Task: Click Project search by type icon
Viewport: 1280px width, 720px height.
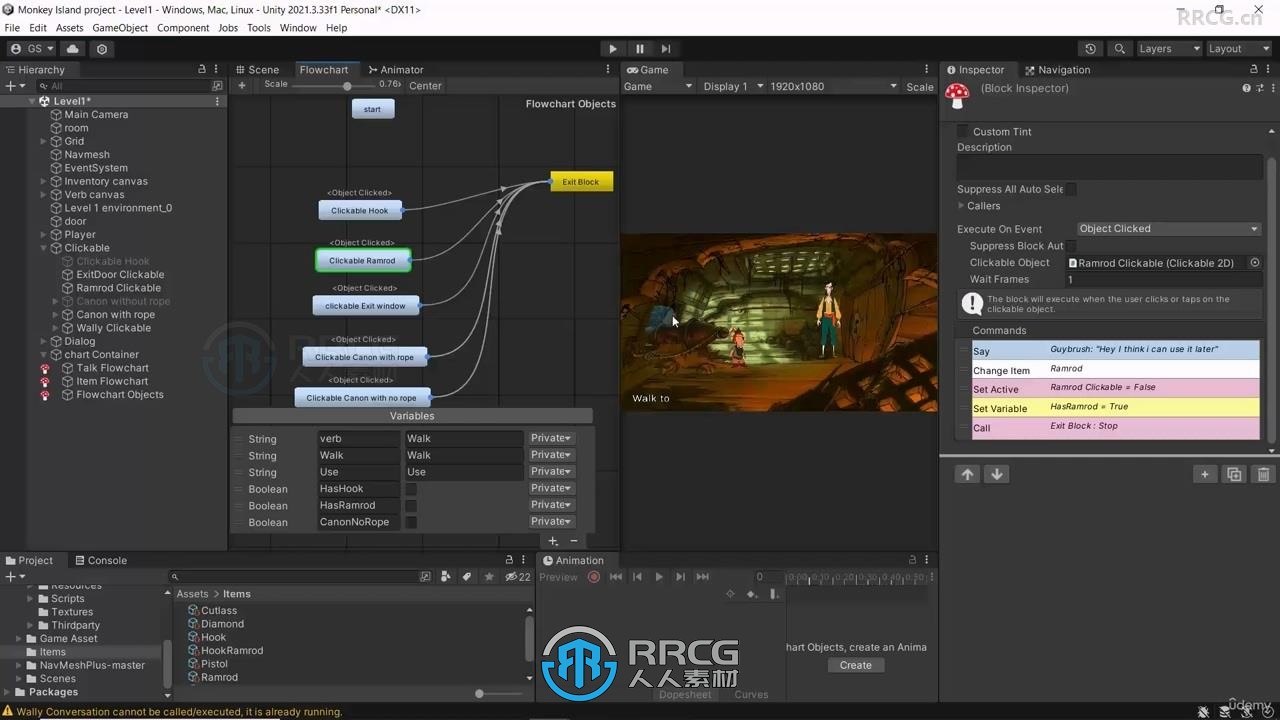Action: [446, 577]
